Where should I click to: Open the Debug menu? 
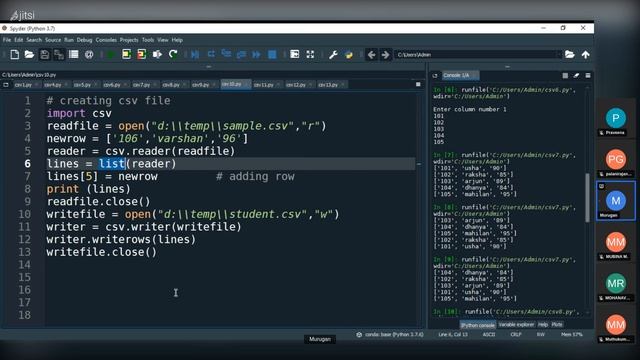click(x=84, y=40)
